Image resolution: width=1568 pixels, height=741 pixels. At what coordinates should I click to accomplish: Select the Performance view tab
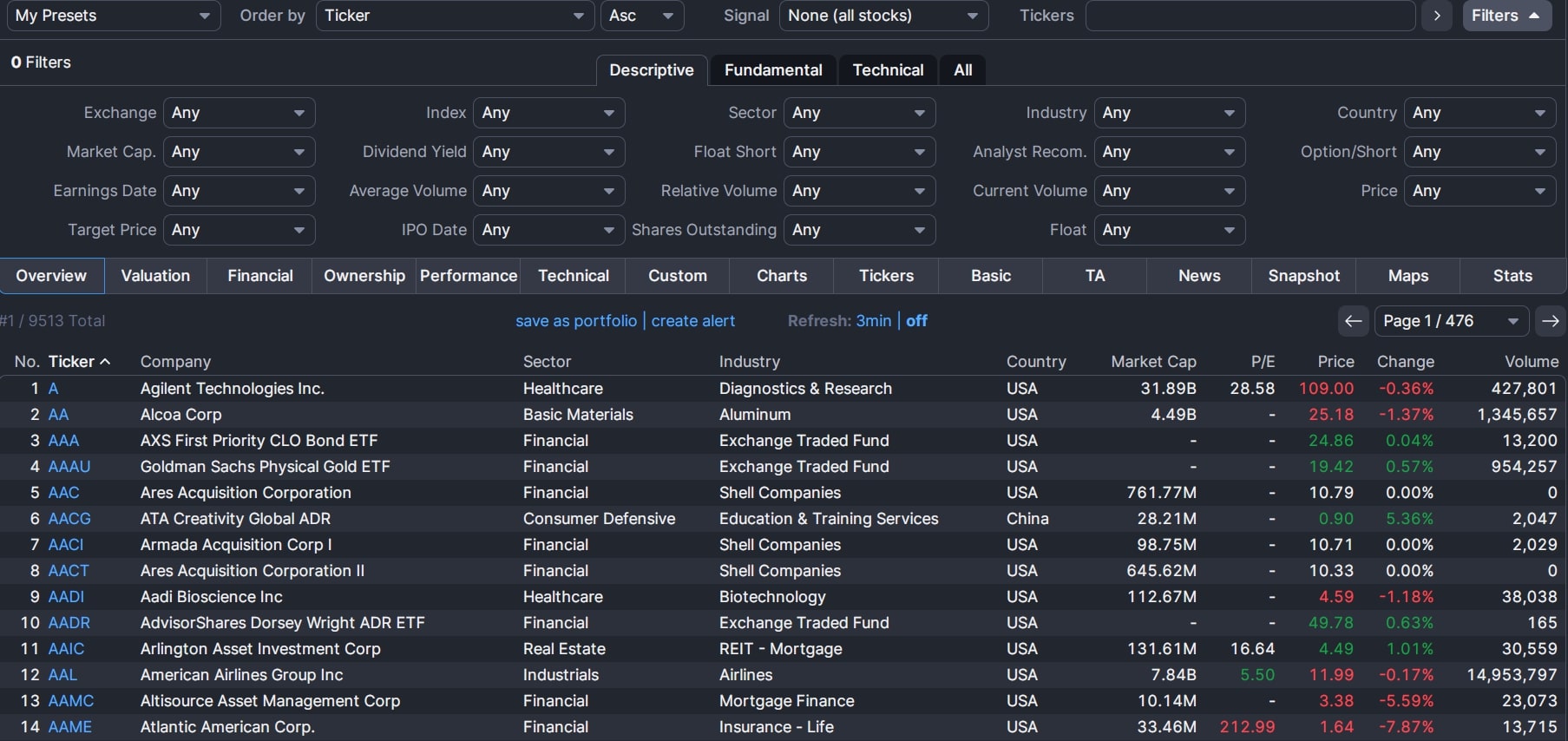[469, 276]
